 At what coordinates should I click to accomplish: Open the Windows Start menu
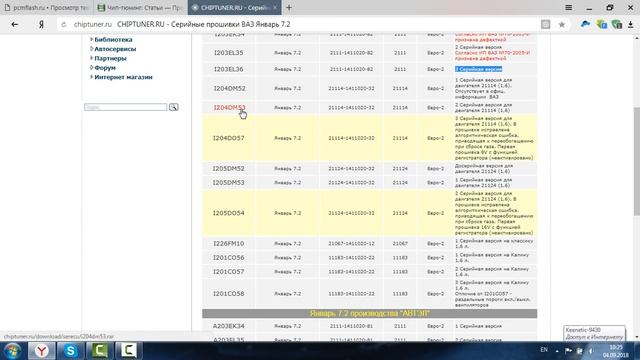[x=12, y=351]
